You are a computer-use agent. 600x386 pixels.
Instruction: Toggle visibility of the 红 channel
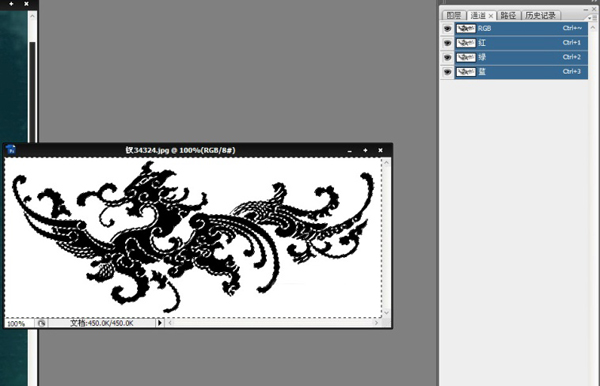pos(447,43)
